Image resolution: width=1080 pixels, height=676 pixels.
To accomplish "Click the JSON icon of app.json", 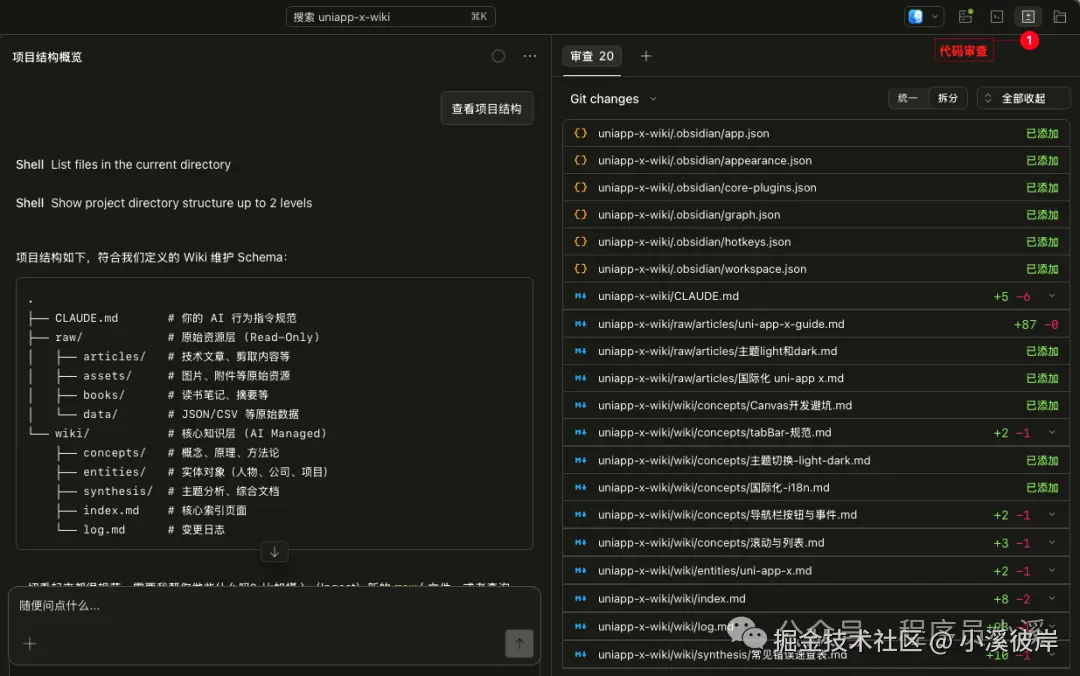I will (x=581, y=133).
